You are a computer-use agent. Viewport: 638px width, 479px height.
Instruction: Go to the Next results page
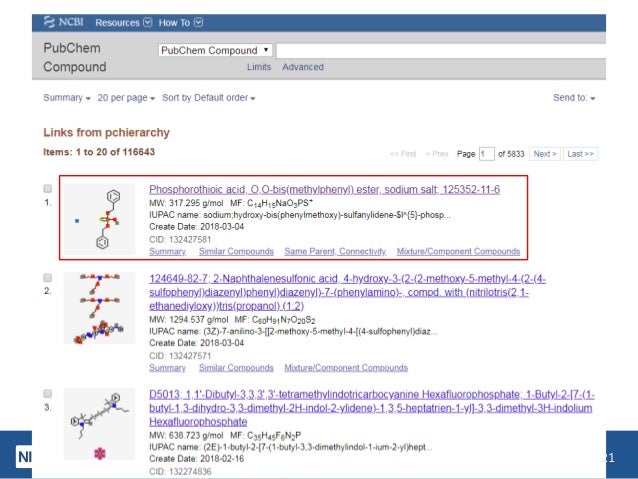[x=545, y=154]
